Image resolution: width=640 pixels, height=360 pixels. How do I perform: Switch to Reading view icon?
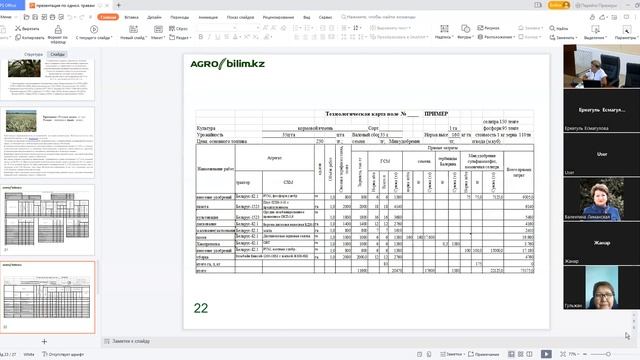(529, 354)
